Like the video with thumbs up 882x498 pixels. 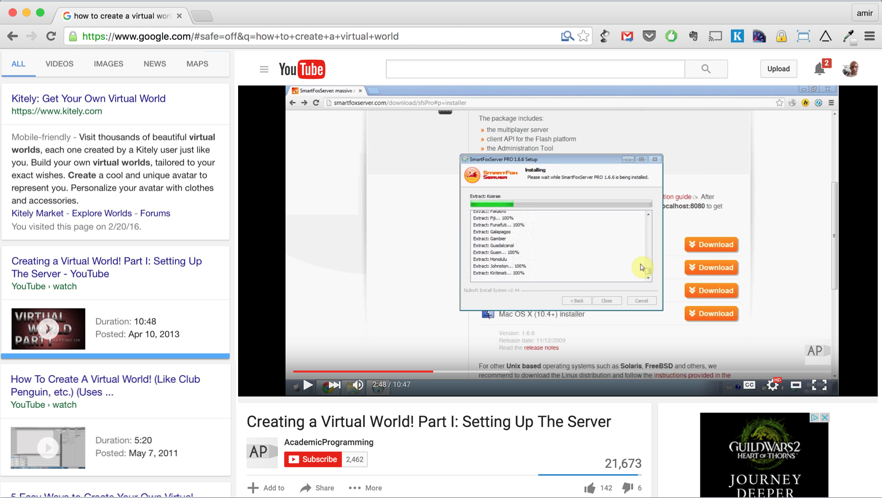[x=590, y=488]
